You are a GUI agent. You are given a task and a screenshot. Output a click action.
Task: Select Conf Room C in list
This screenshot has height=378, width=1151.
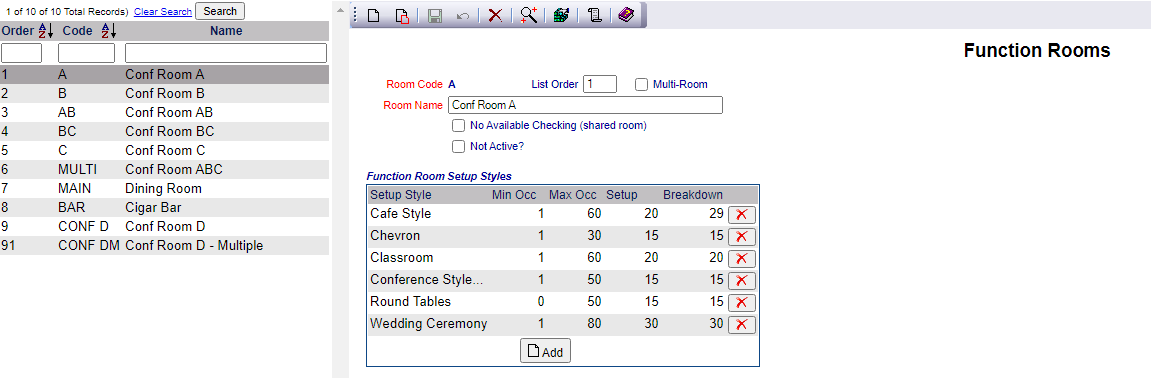(164, 150)
